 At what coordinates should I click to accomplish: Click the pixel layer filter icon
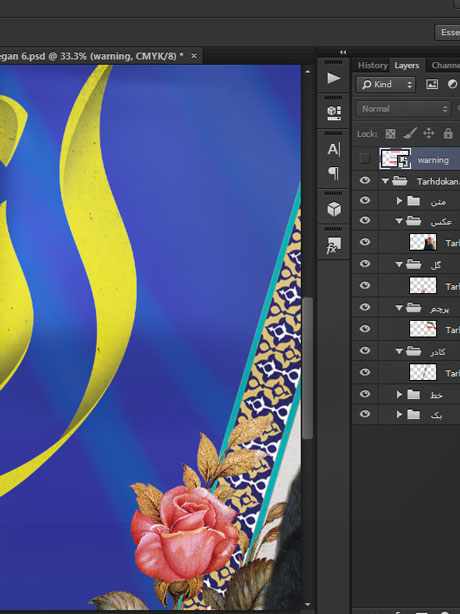pyautogui.click(x=432, y=84)
